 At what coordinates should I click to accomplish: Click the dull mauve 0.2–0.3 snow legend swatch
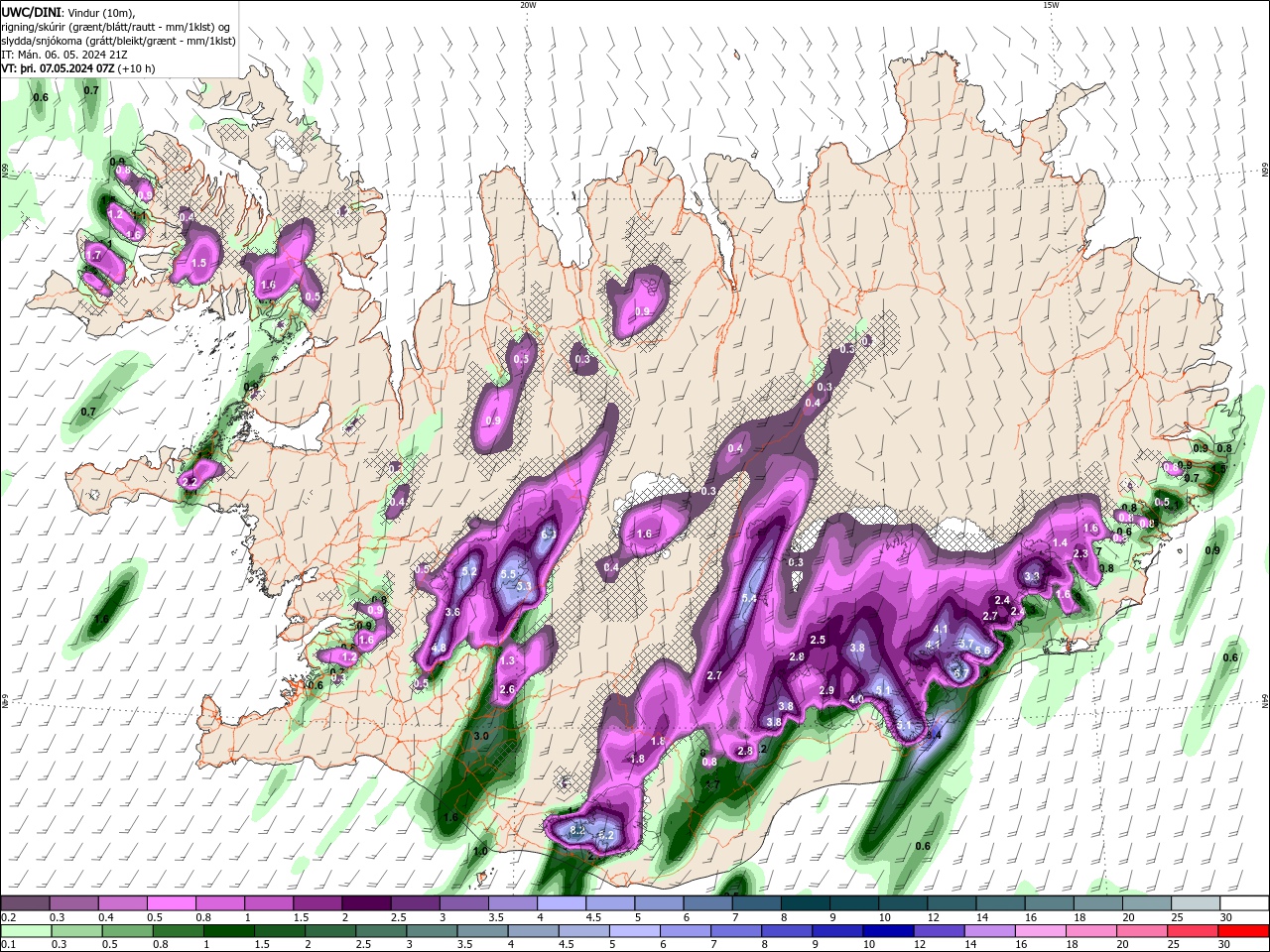tap(24, 903)
